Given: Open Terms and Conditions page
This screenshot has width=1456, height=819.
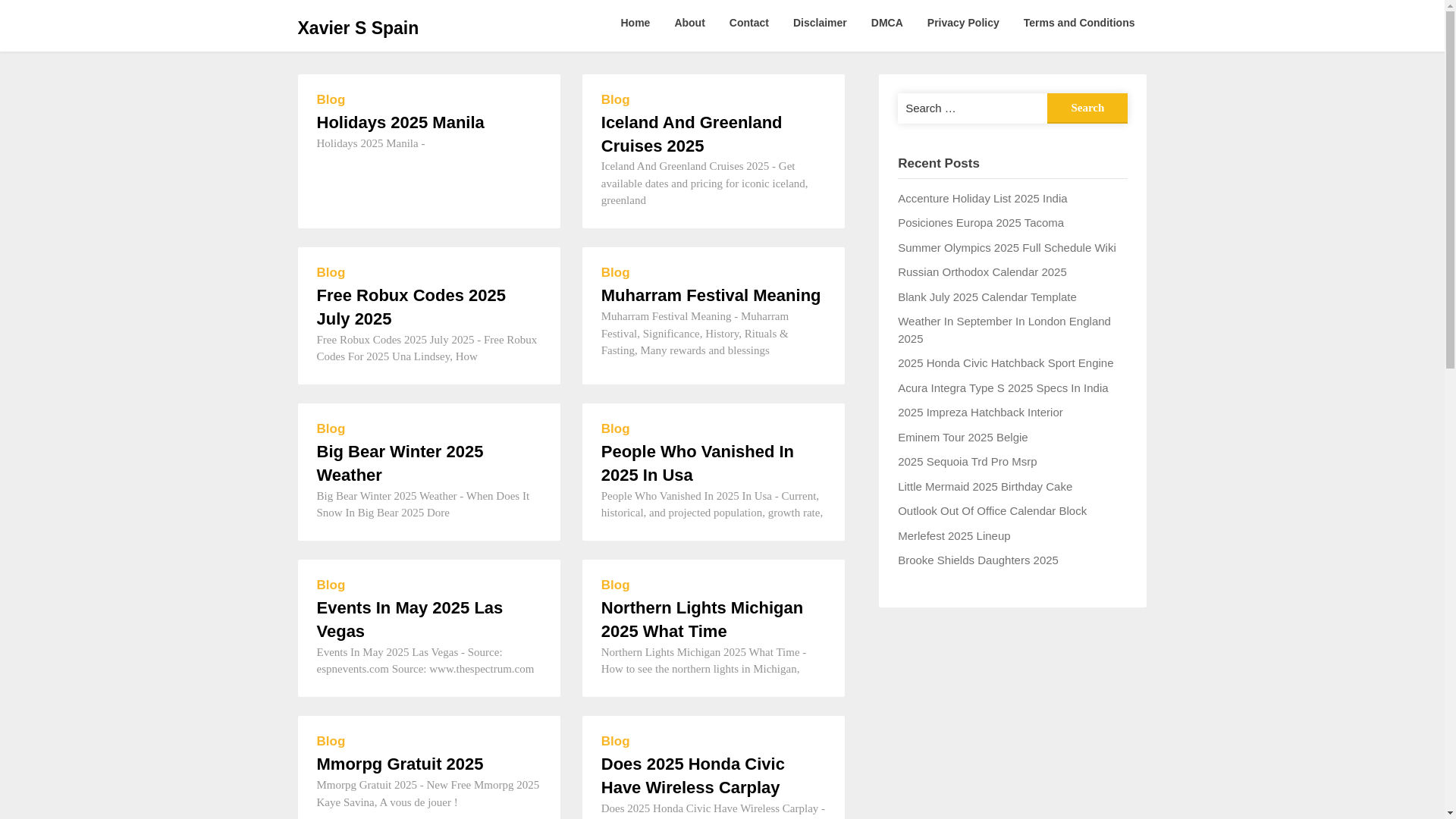Looking at the screenshot, I should click(x=1078, y=23).
